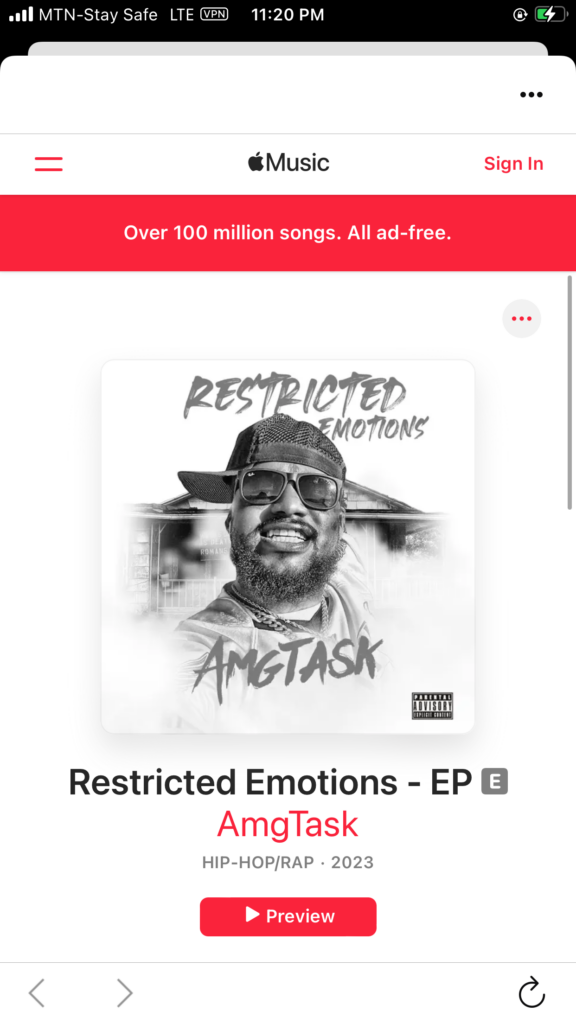Open the red three-dot album options
The width and height of the screenshot is (576, 1024).
click(x=521, y=319)
